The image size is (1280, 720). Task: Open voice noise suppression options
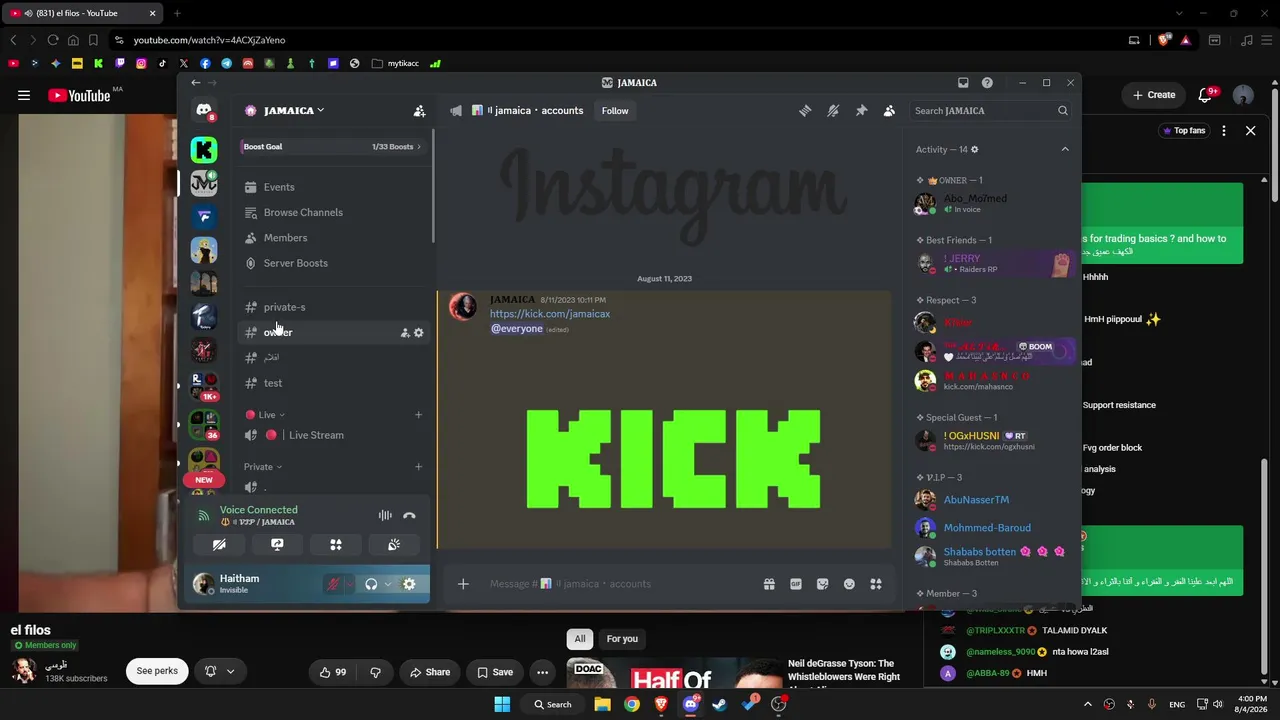(385, 516)
